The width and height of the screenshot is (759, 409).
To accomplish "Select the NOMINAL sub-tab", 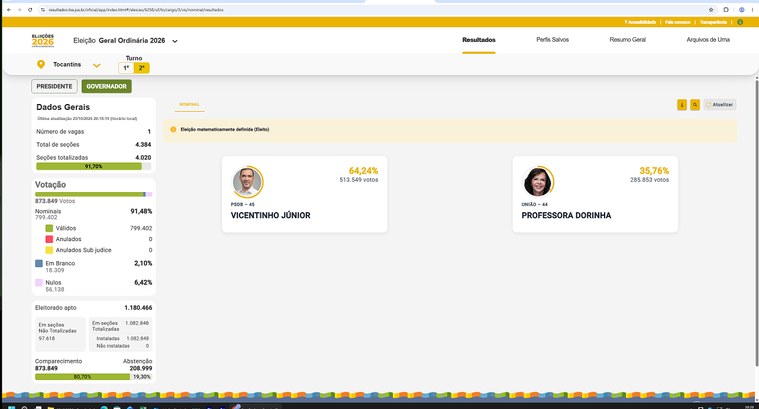I will (x=189, y=105).
